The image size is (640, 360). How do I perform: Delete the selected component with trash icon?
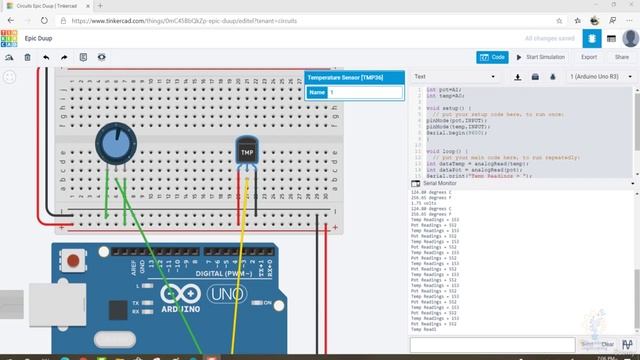(x=27, y=58)
